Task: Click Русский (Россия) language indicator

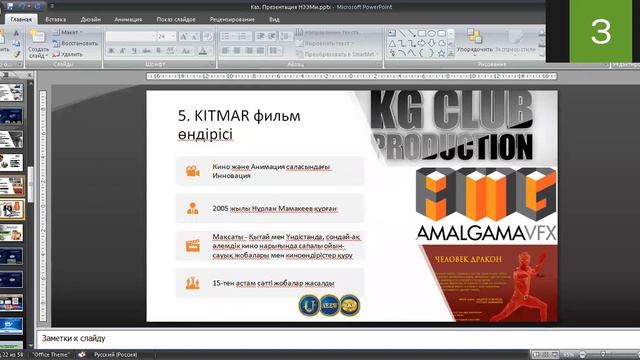Action: [x=116, y=354]
